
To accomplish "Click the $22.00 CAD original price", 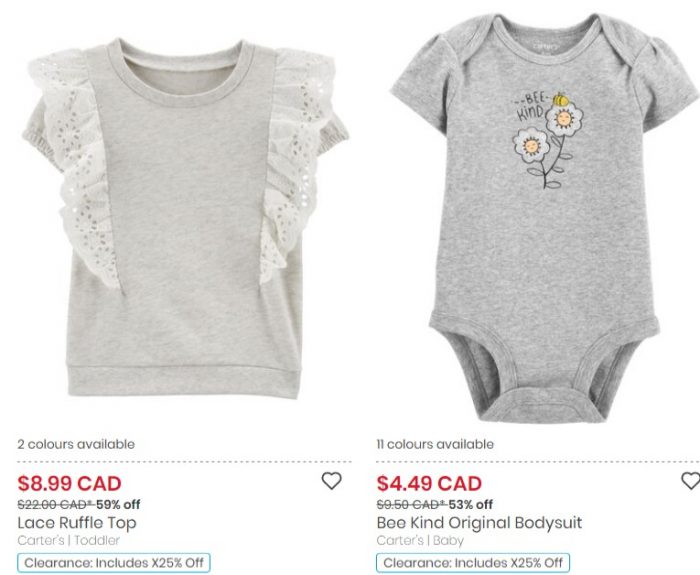I will click(55, 505).
